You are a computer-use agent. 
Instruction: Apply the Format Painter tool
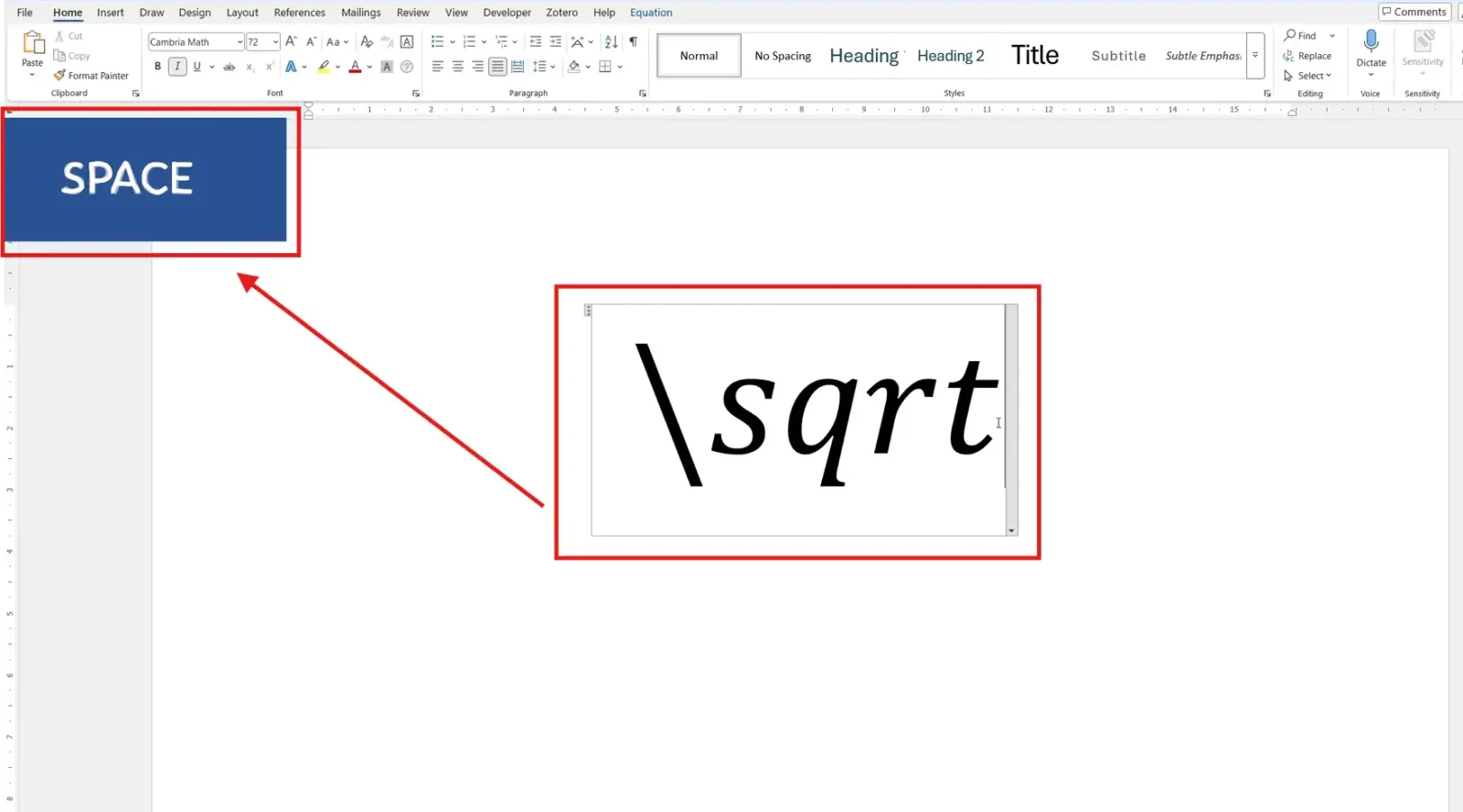91,76
